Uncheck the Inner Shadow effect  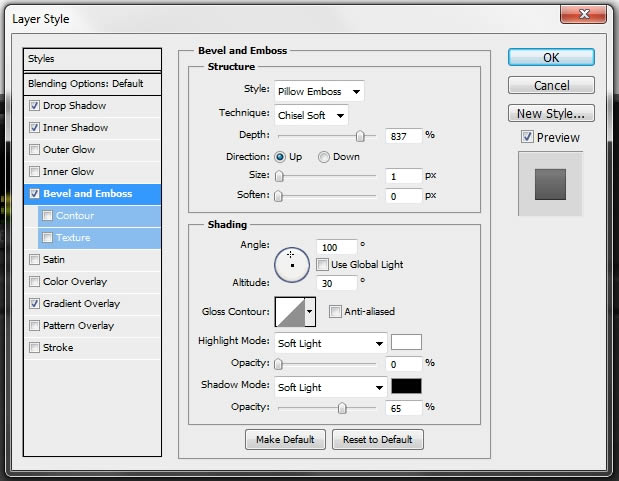[x=34, y=128]
